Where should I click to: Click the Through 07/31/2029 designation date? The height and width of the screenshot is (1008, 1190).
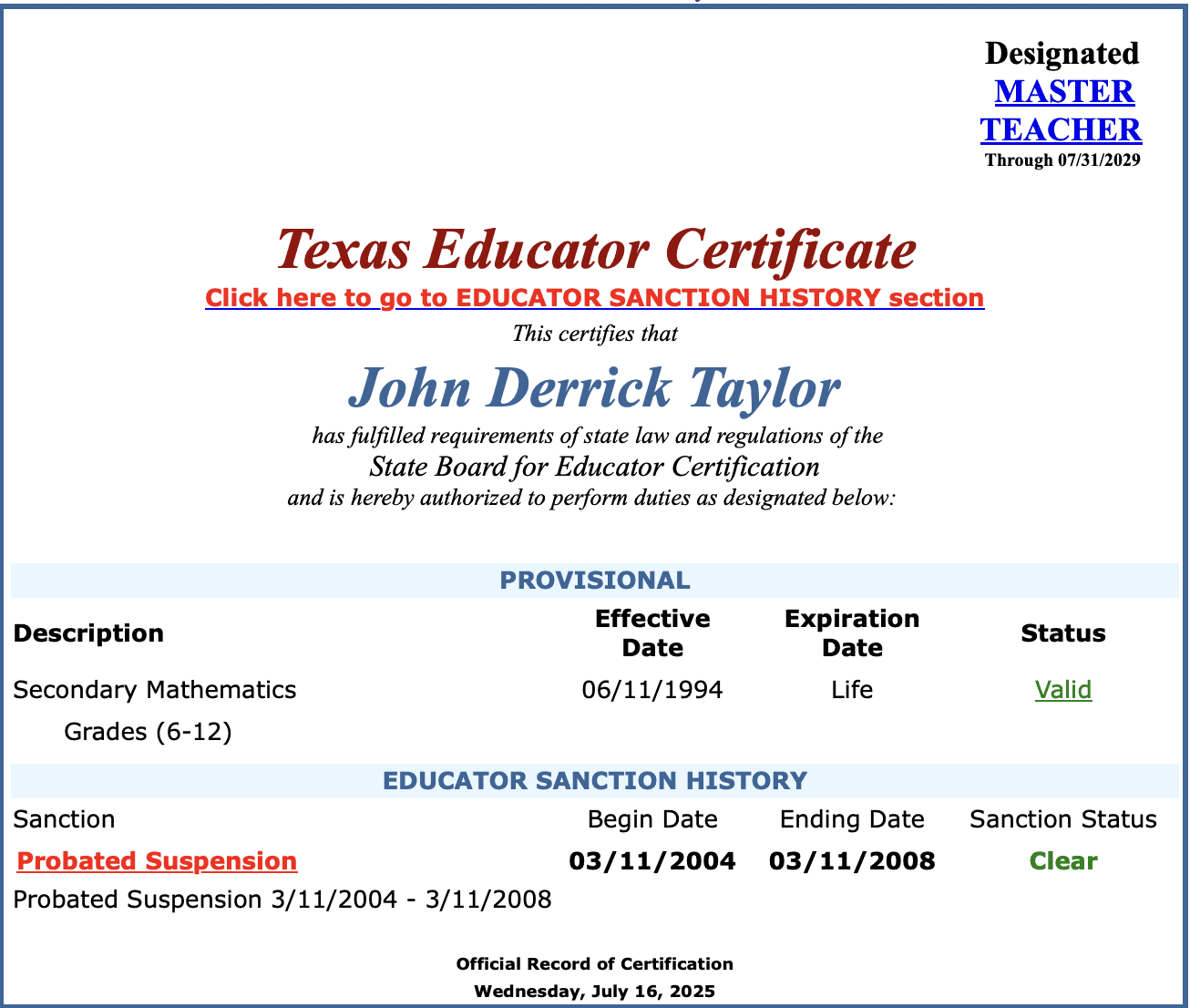(x=1062, y=160)
